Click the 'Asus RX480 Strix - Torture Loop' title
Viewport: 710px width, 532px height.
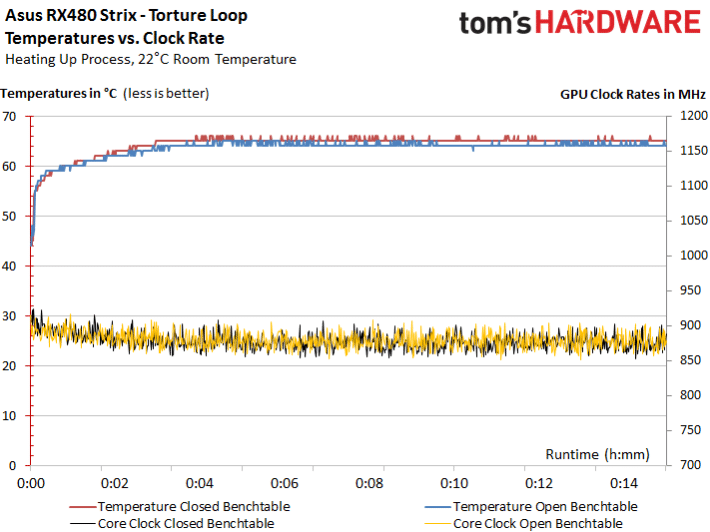click(126, 15)
